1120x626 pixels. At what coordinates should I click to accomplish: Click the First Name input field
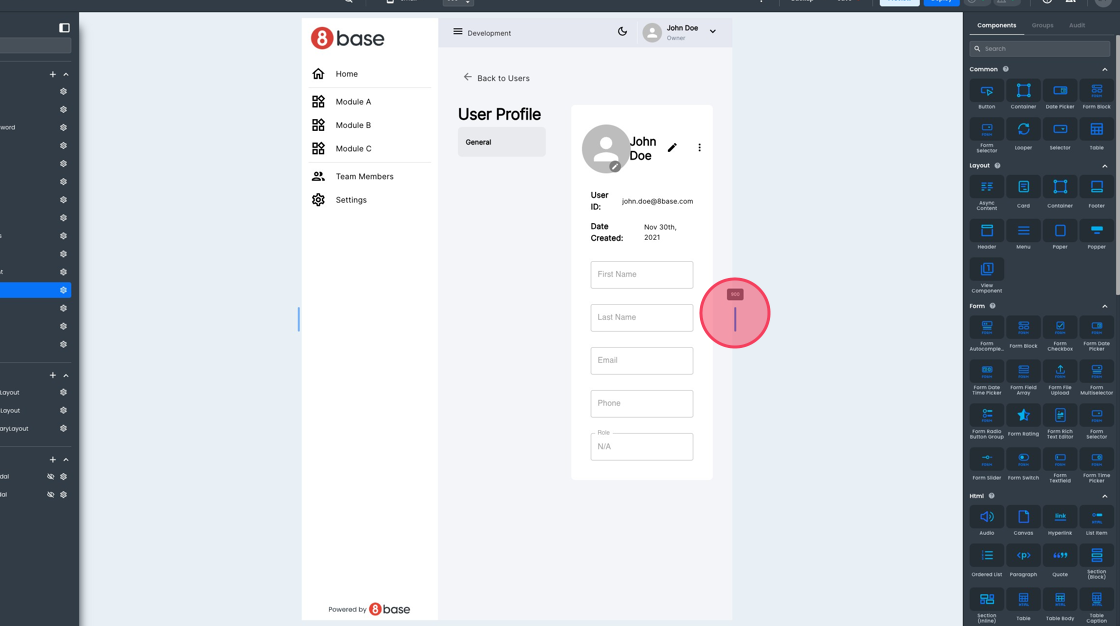[641, 274]
